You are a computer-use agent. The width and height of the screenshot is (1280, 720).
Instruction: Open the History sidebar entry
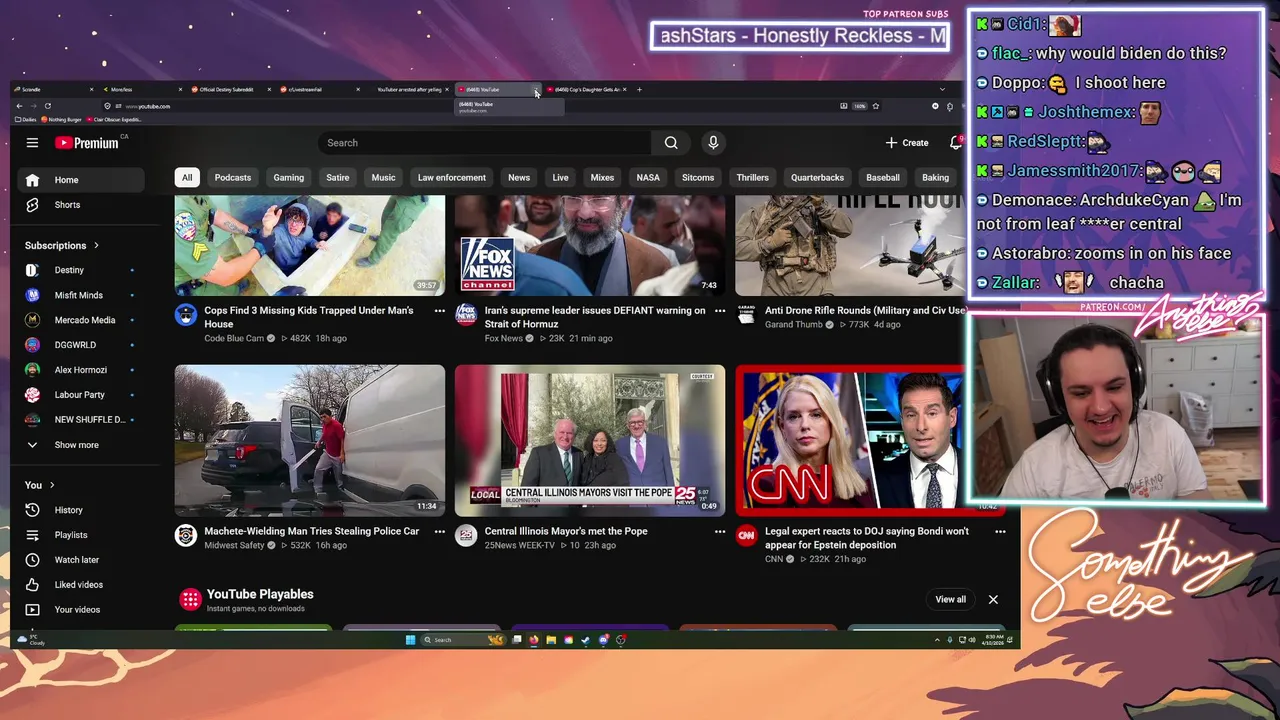pyautogui.click(x=81, y=510)
